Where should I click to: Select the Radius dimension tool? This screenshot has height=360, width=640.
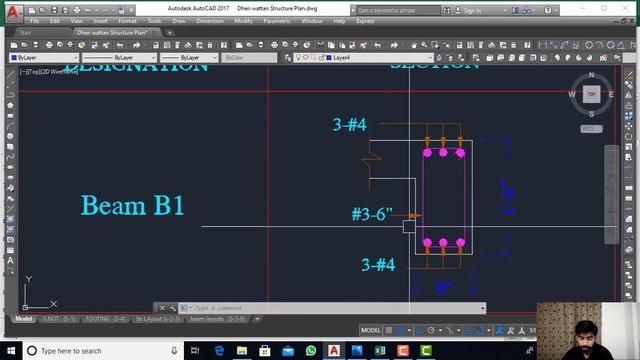point(589,45)
